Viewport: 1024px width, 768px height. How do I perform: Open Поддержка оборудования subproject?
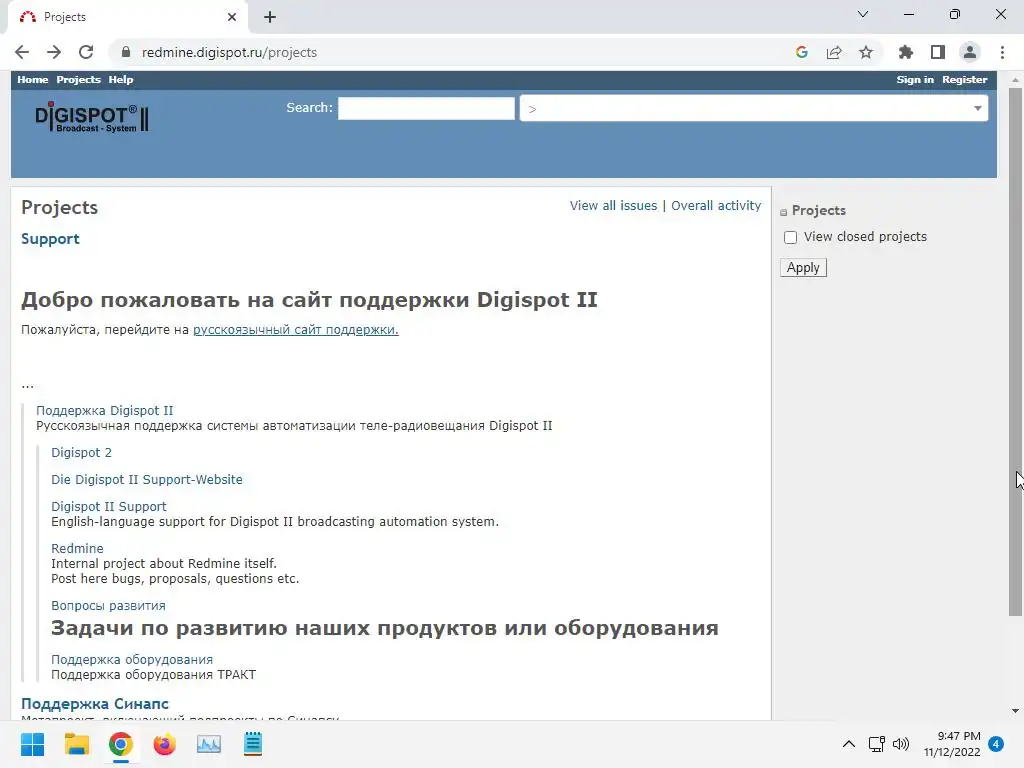(132, 660)
